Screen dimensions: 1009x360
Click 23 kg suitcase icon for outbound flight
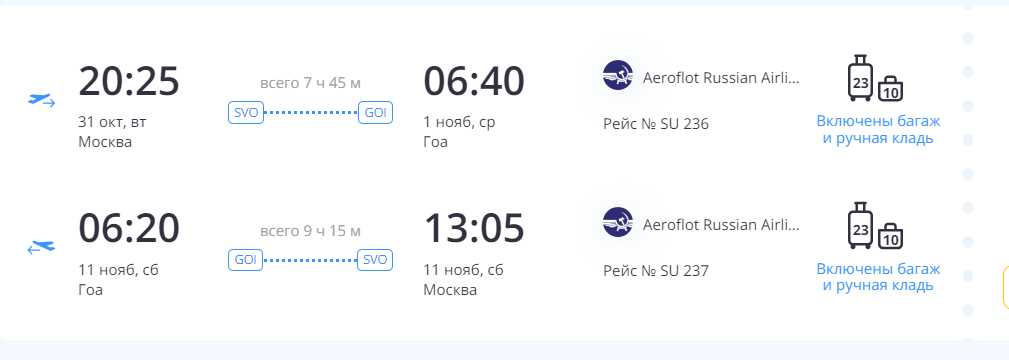click(861, 78)
